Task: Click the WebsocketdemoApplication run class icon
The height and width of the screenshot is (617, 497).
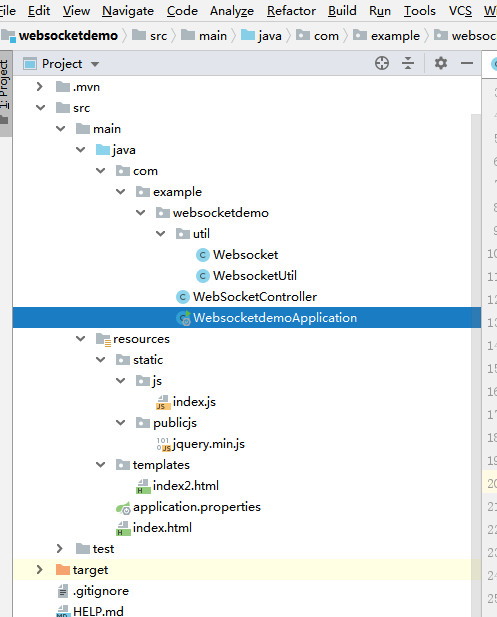Action: [183, 318]
